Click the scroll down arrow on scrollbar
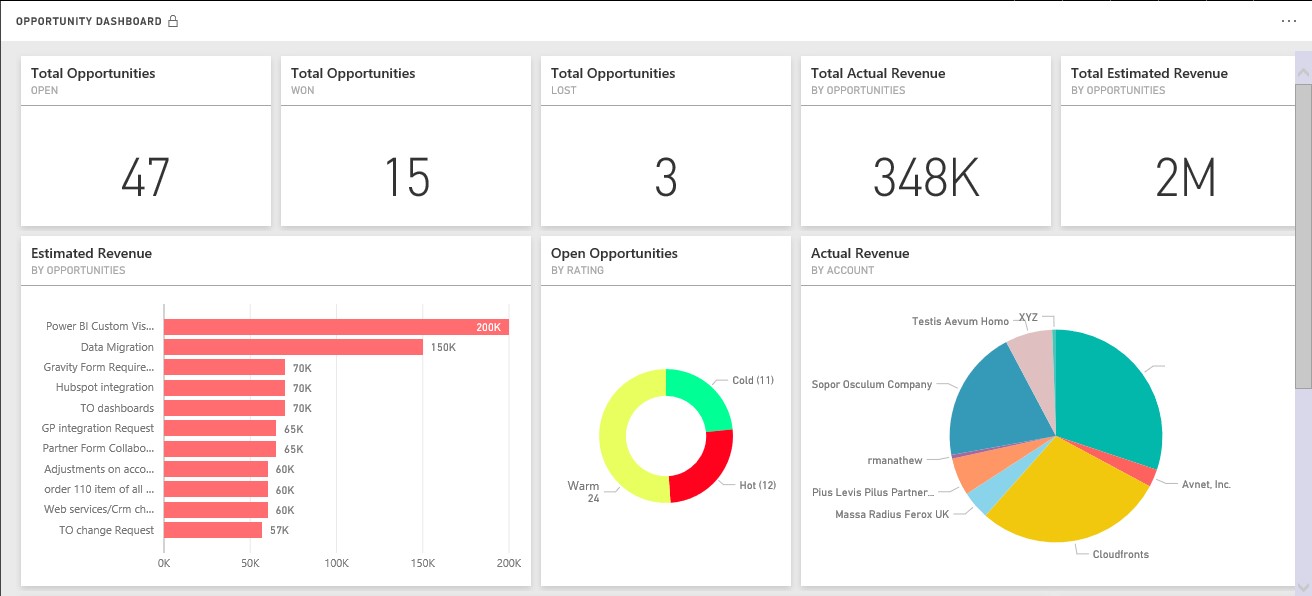 [1302, 587]
